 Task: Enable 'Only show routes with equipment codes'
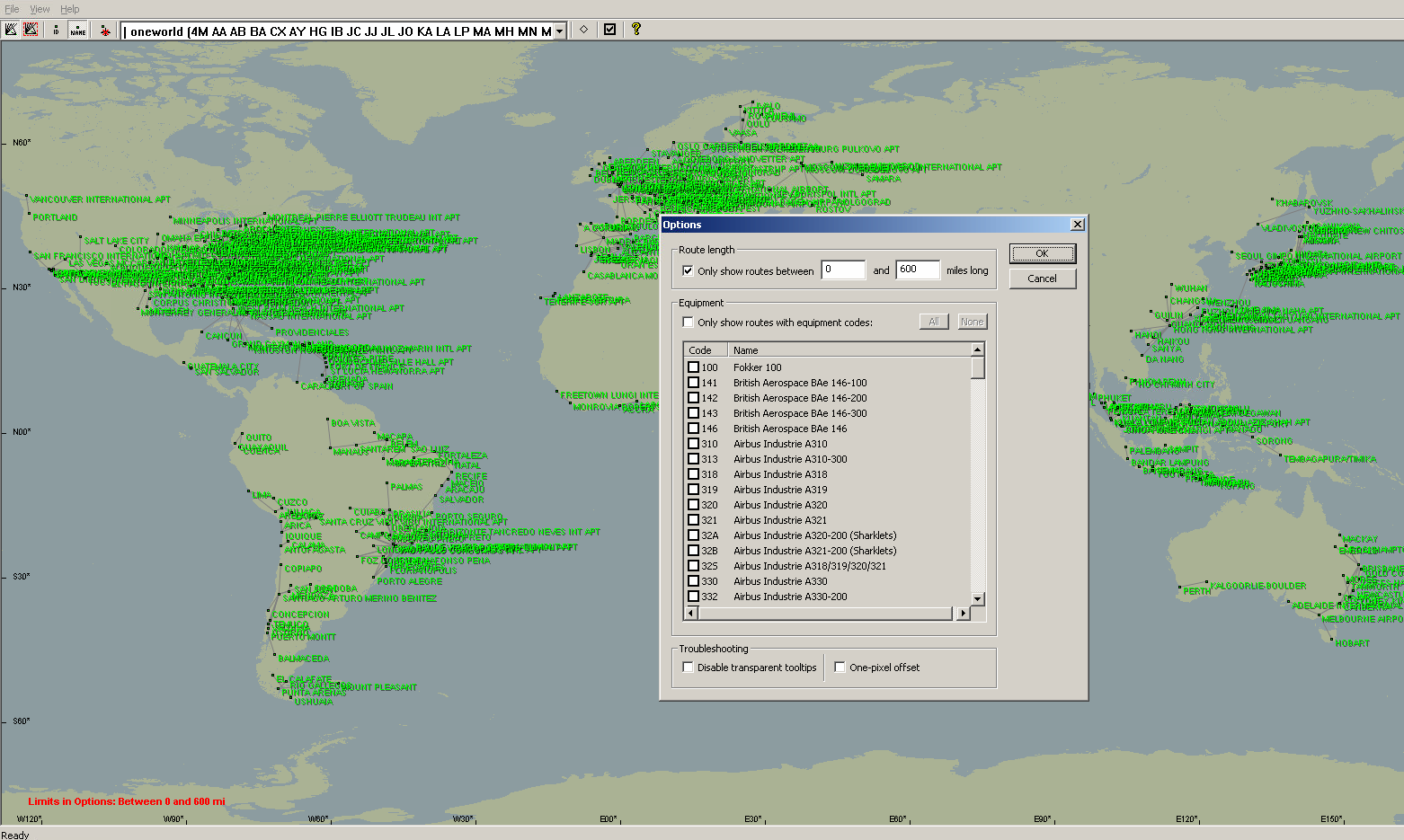pyautogui.click(x=688, y=323)
